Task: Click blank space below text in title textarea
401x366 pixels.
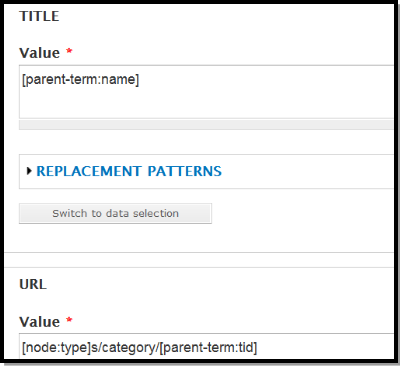Action: (x=207, y=103)
